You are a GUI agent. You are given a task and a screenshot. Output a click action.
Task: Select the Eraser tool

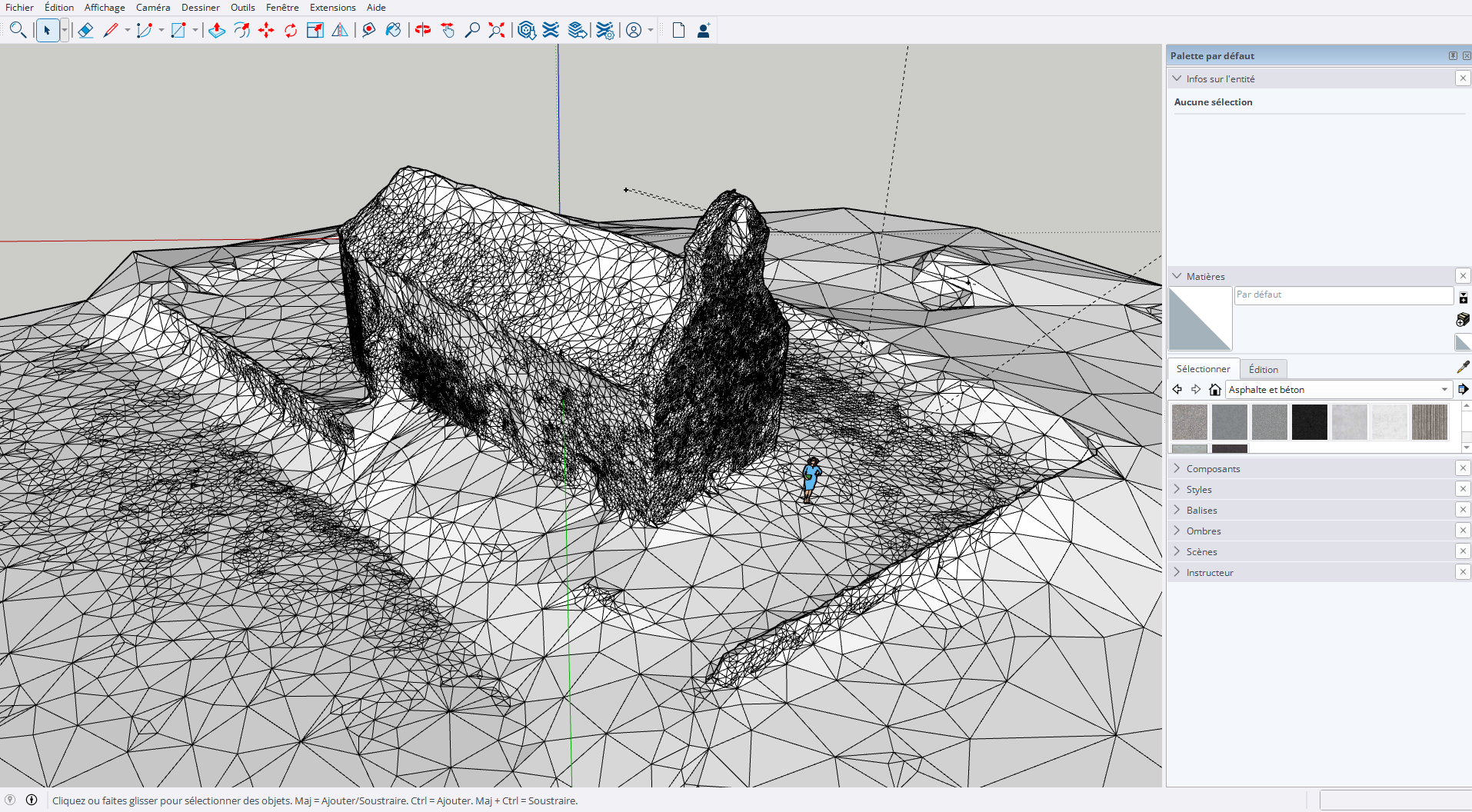point(85,30)
